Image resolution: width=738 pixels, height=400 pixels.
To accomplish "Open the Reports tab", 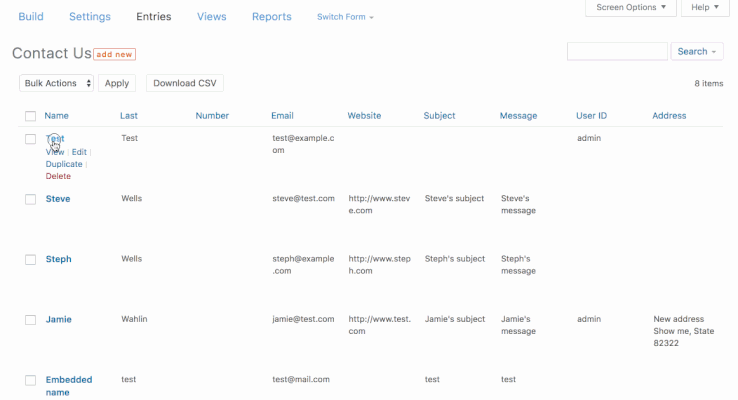I will (272, 16).
